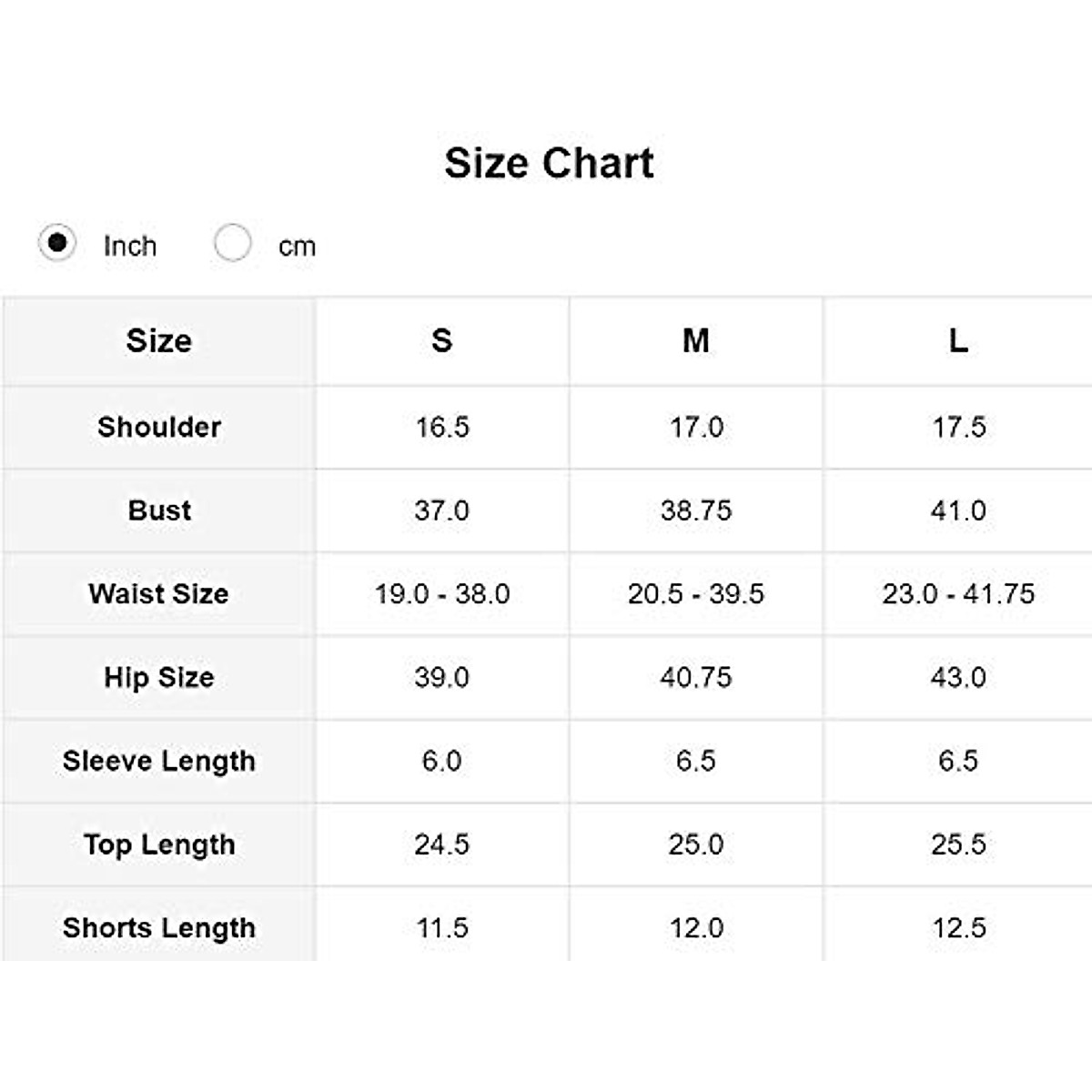Click the S size column header
Screen dimensions: 1092x1092
(x=441, y=340)
